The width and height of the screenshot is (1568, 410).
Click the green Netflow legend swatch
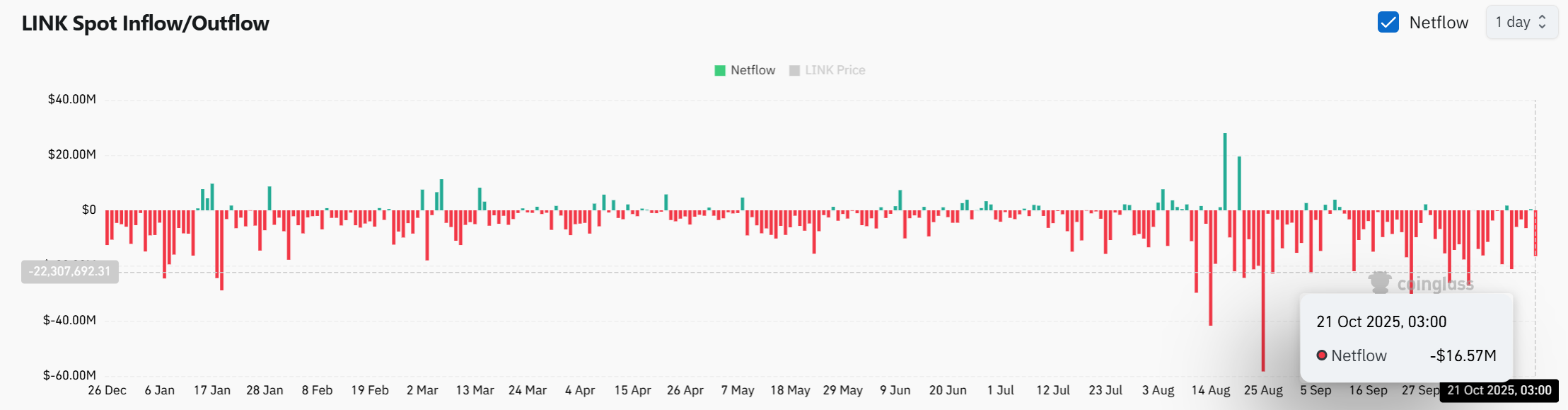tap(720, 71)
